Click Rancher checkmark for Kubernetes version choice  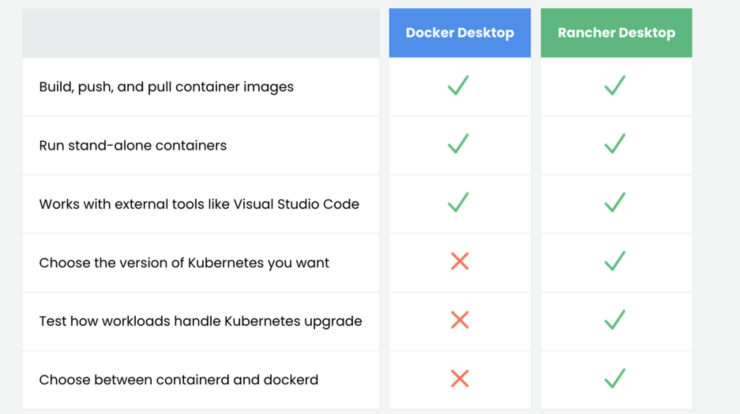coord(615,261)
